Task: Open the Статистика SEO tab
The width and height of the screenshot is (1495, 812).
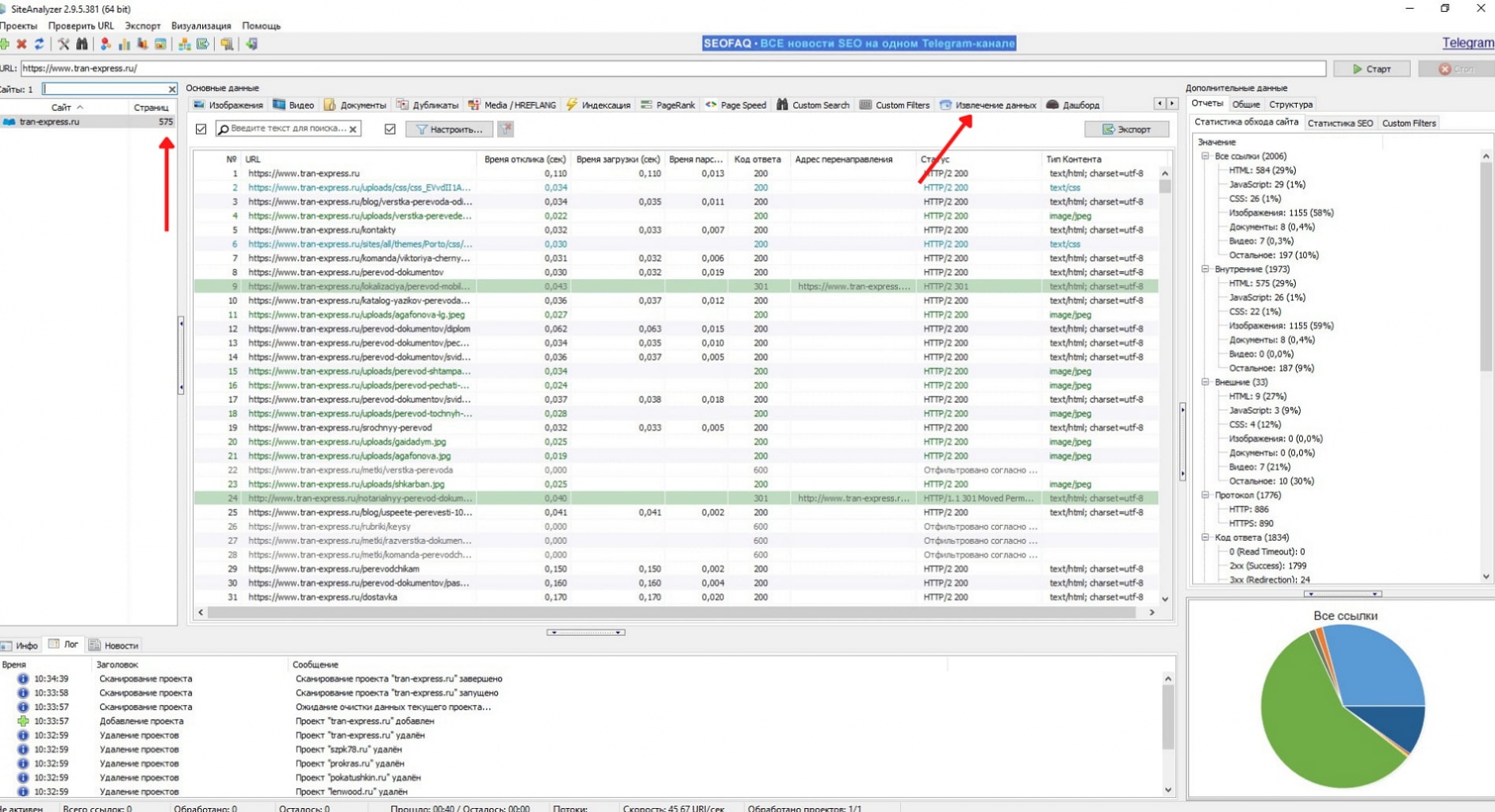Action: (1340, 123)
